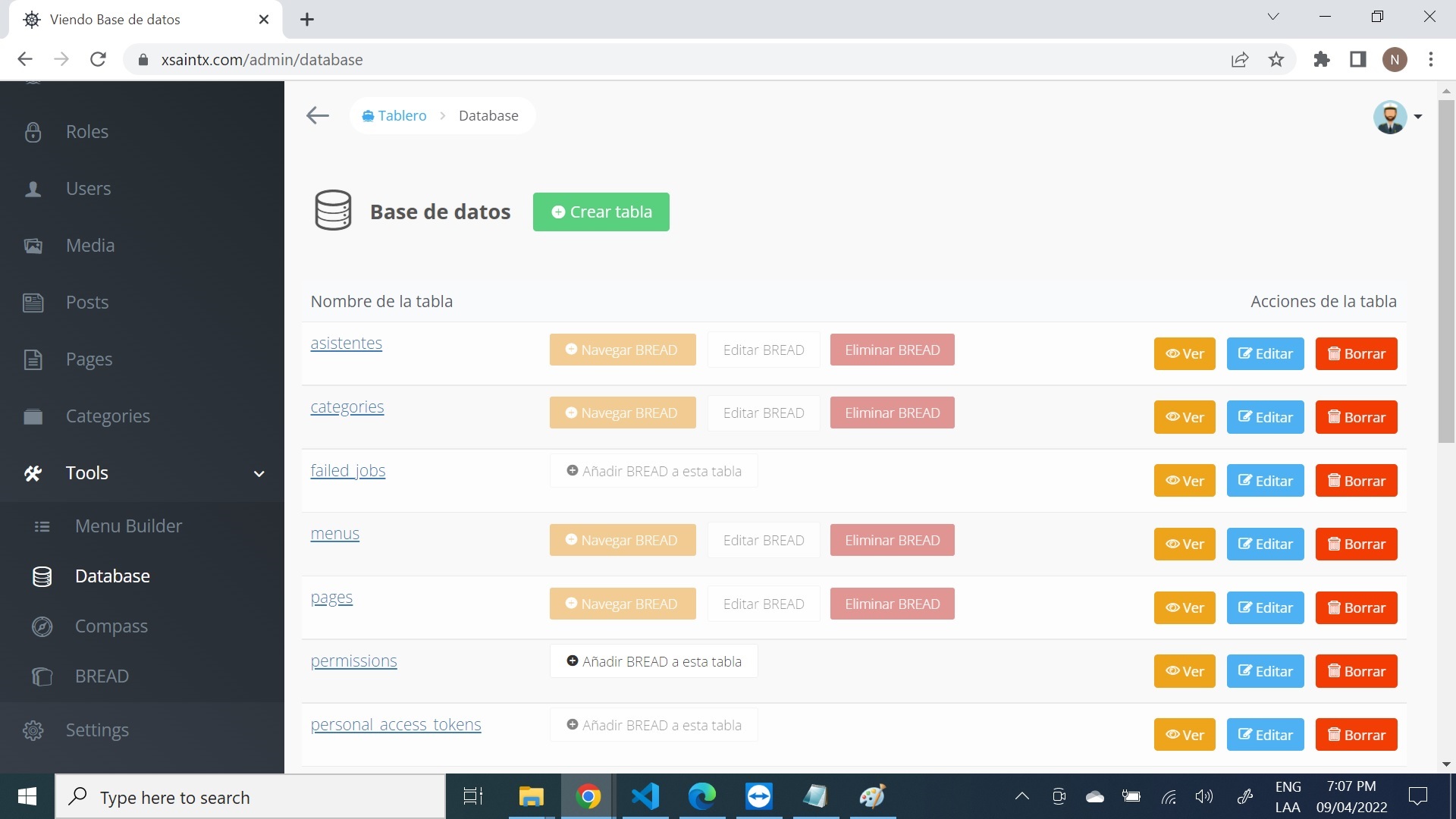Open the BREAD sidebar entry
The image size is (1456, 819).
point(101,676)
